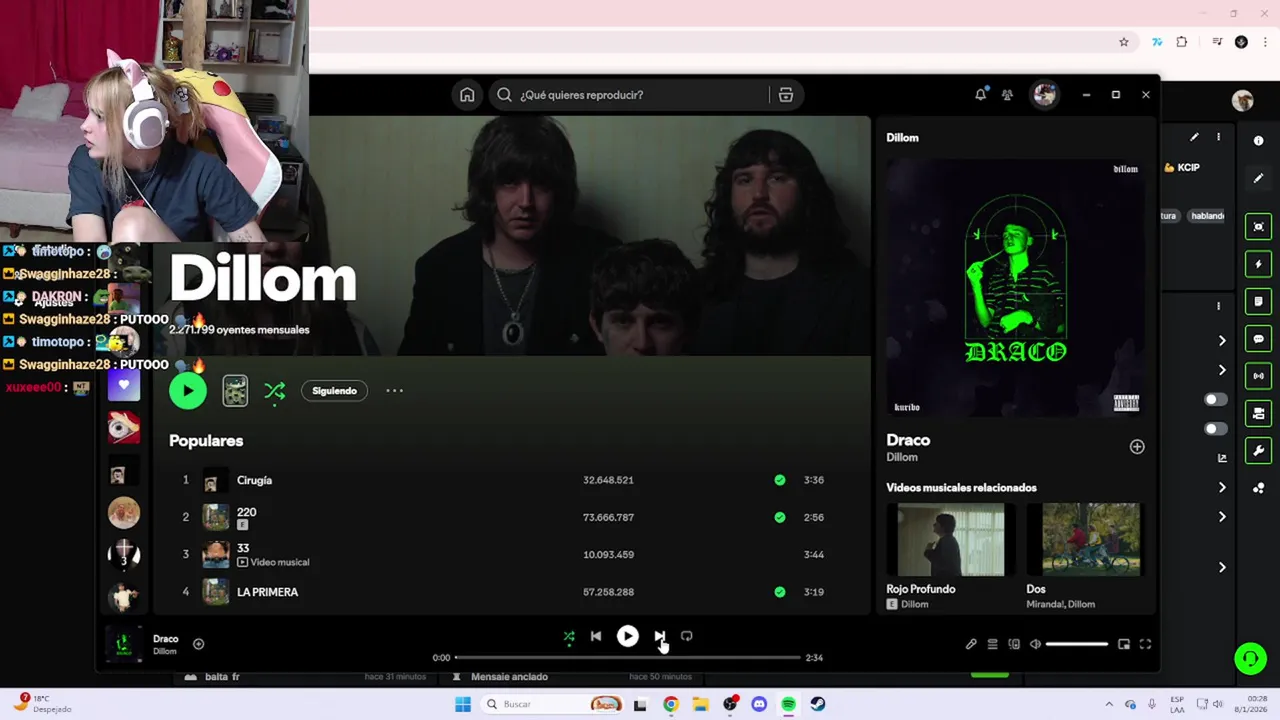The width and height of the screenshot is (1280, 720).
Task: Click the green headset support button
Action: coord(1250,658)
